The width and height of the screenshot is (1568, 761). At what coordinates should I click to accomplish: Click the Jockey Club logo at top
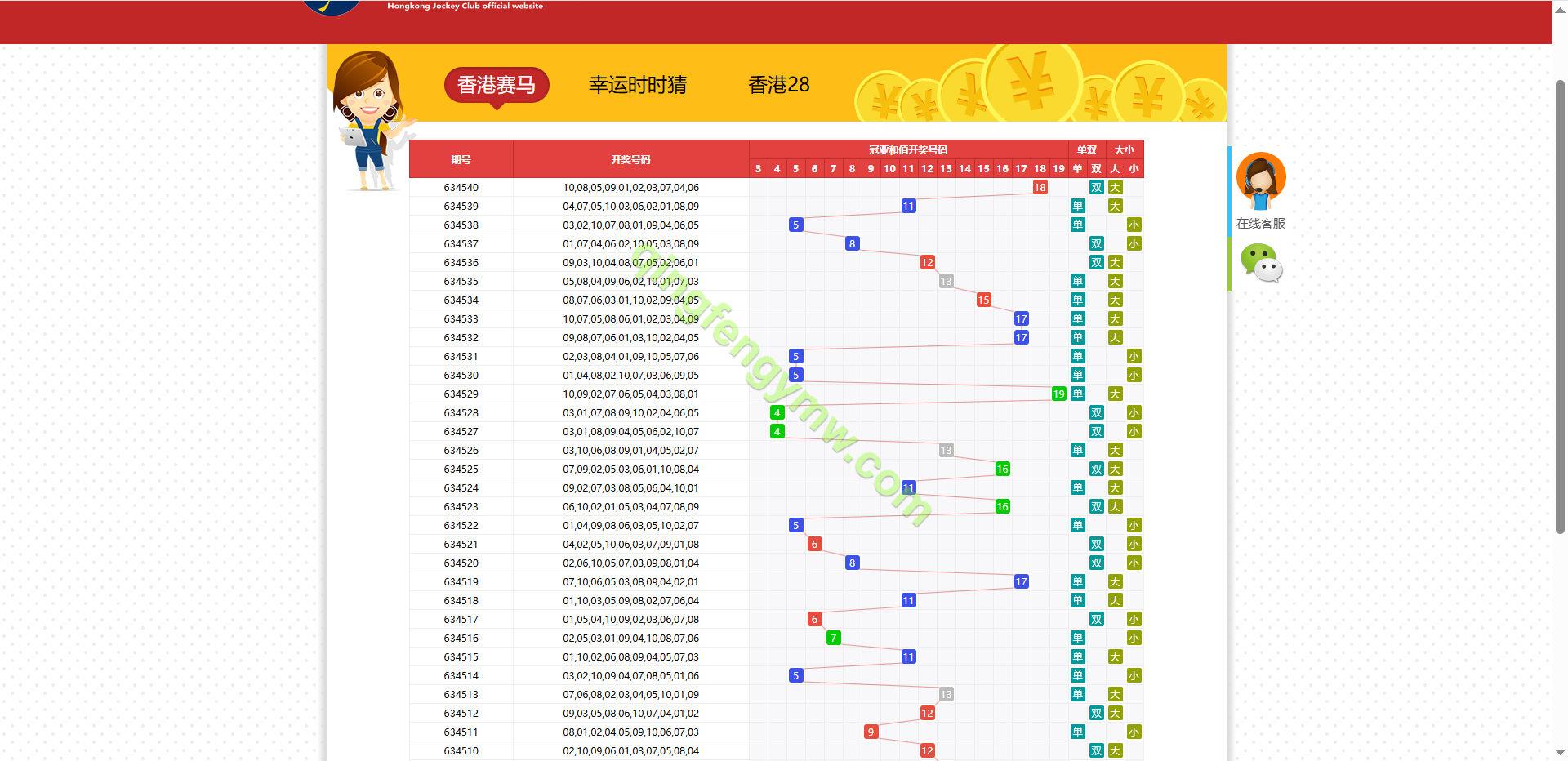tap(332, 7)
